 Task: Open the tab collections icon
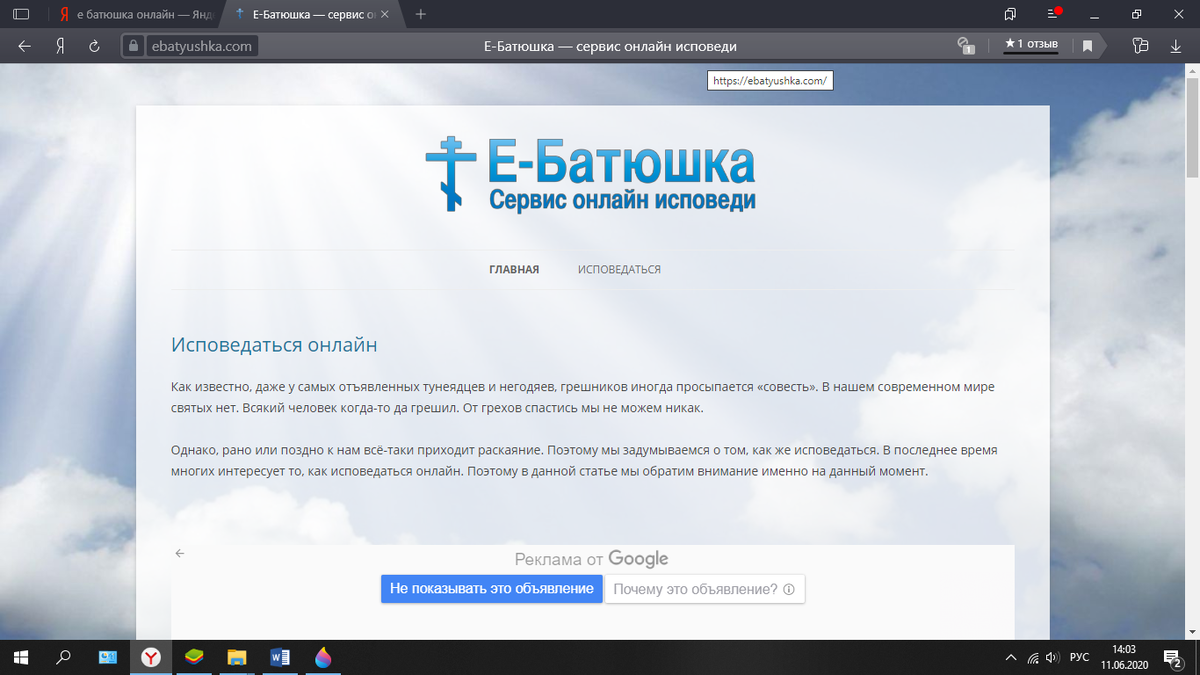[1010, 14]
